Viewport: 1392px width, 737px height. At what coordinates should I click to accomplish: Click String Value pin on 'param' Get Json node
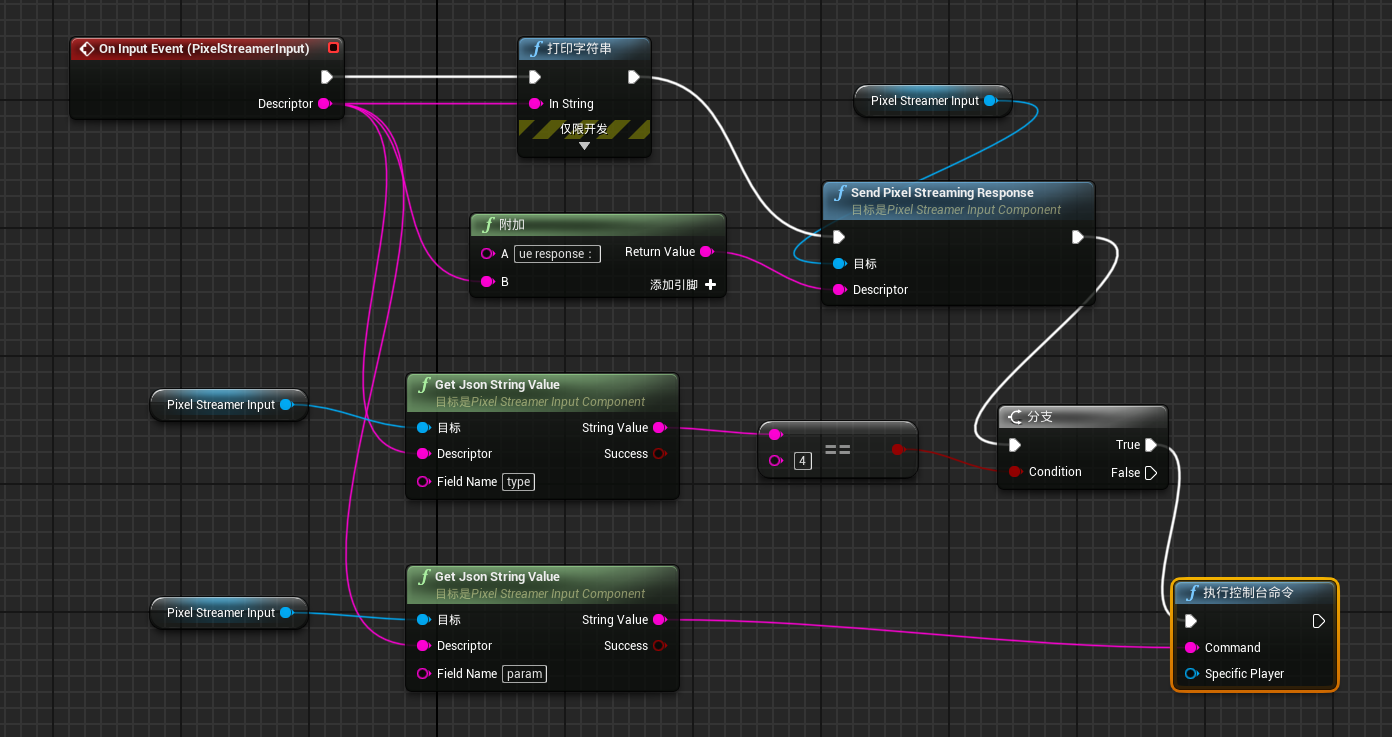(x=660, y=620)
